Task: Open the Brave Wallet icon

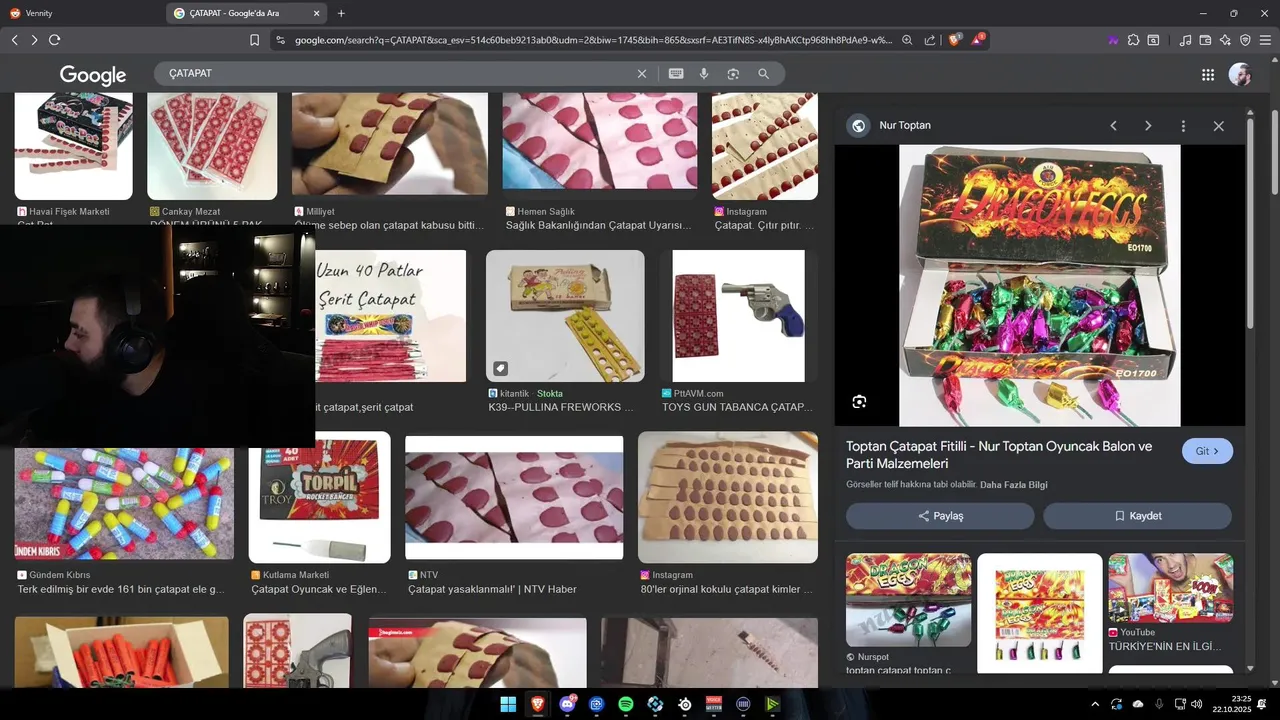Action: [x=1205, y=40]
